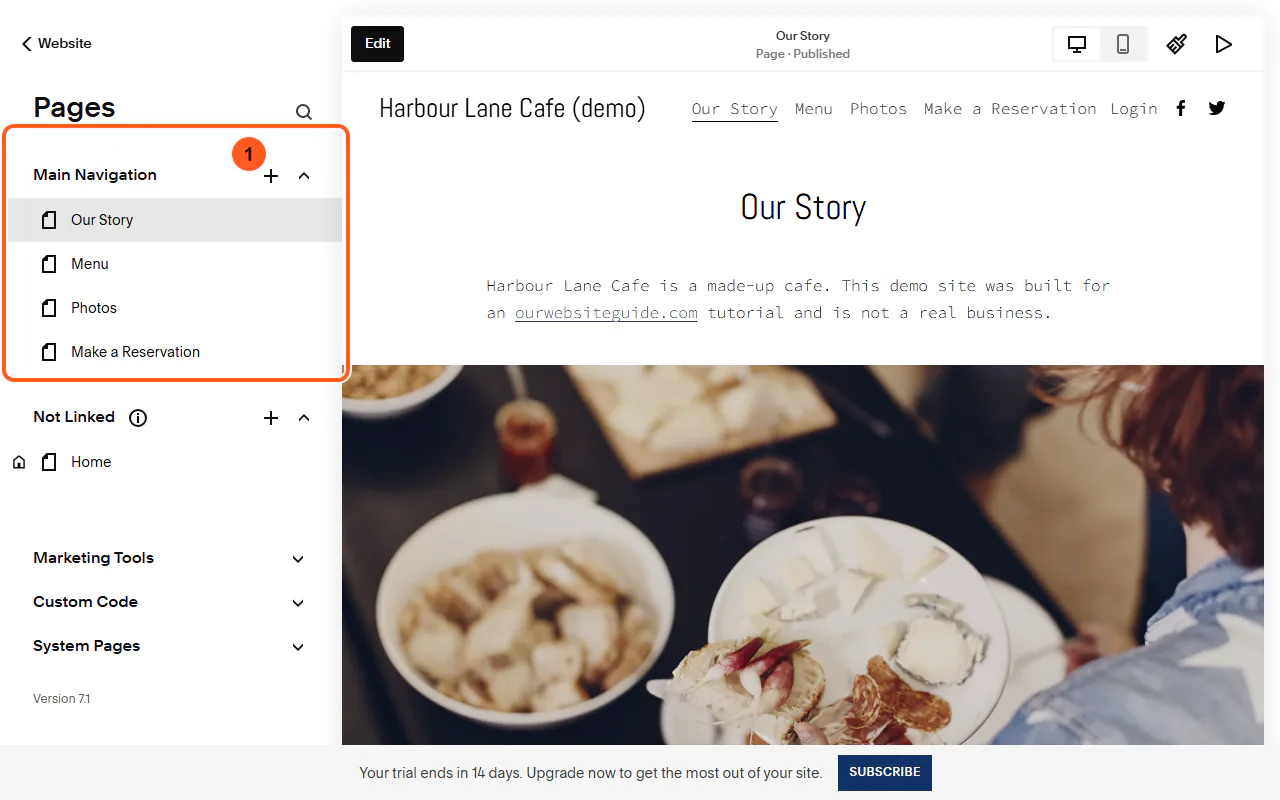Image resolution: width=1280 pixels, height=800 pixels.
Task: Click the Version 7.1 label
Action: click(x=61, y=699)
